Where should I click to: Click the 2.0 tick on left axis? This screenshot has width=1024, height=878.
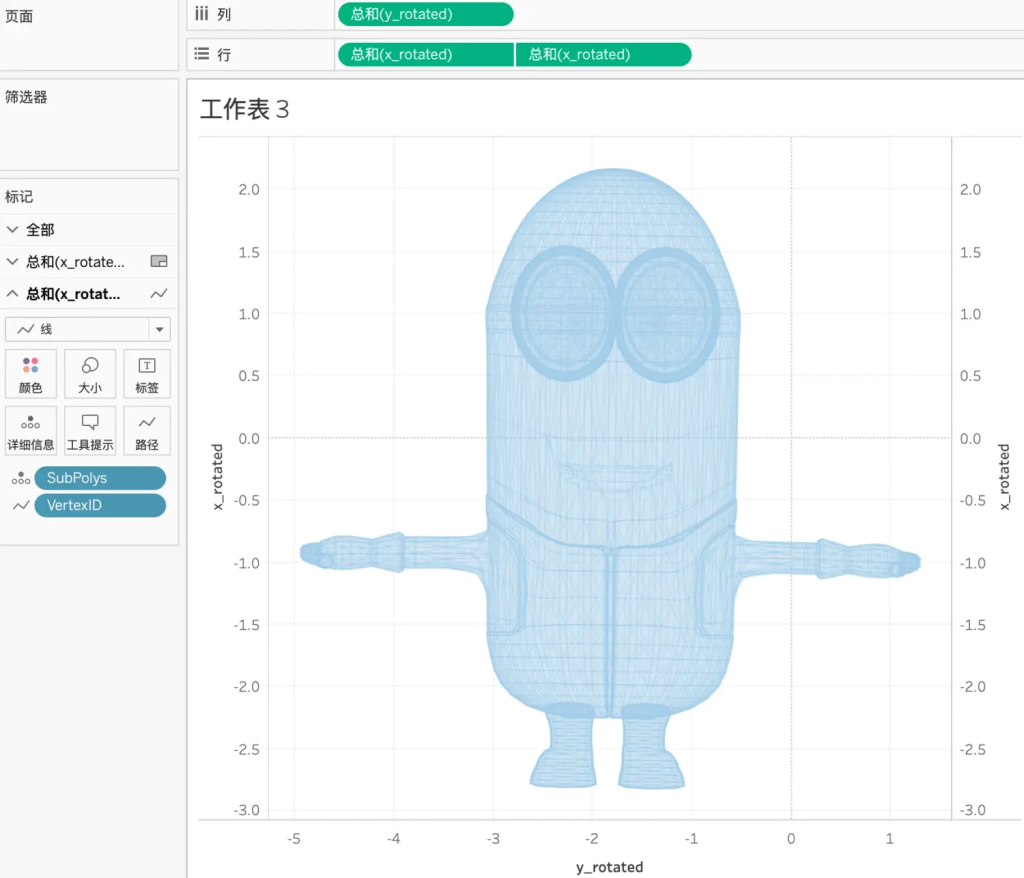coord(248,189)
